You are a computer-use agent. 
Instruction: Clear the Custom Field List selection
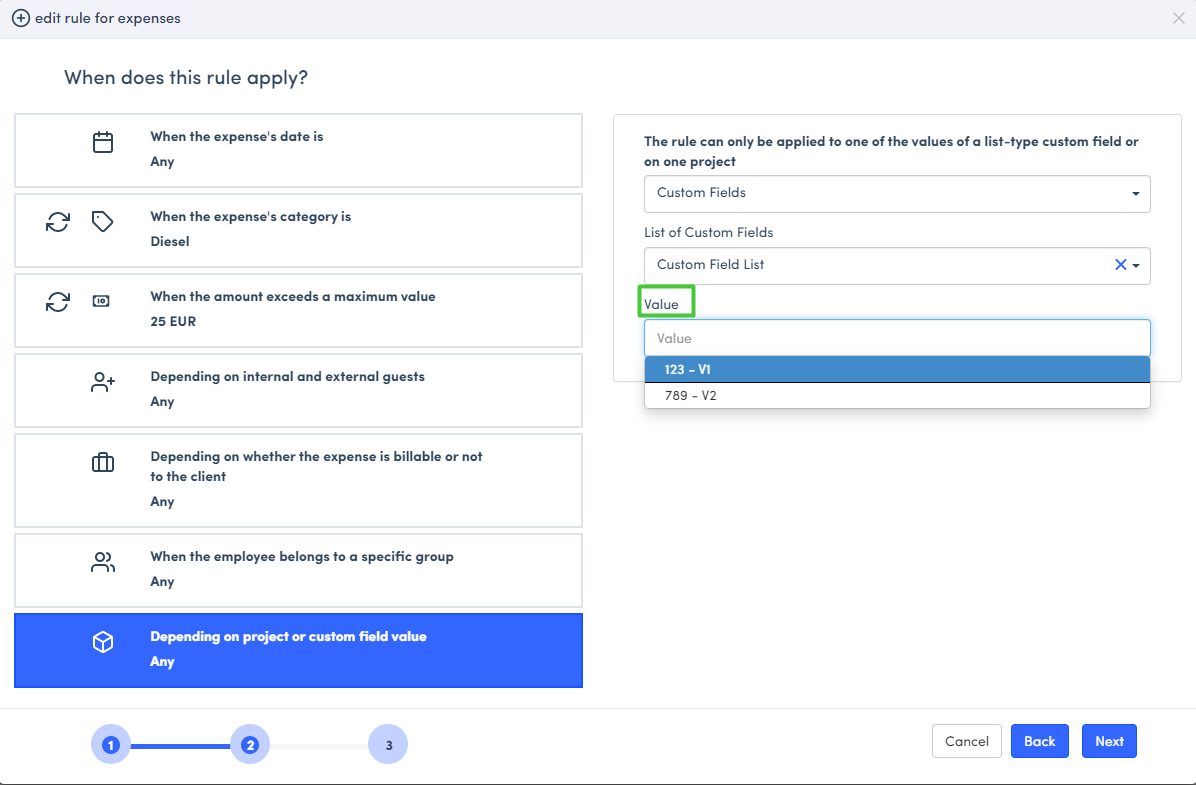coord(1120,265)
